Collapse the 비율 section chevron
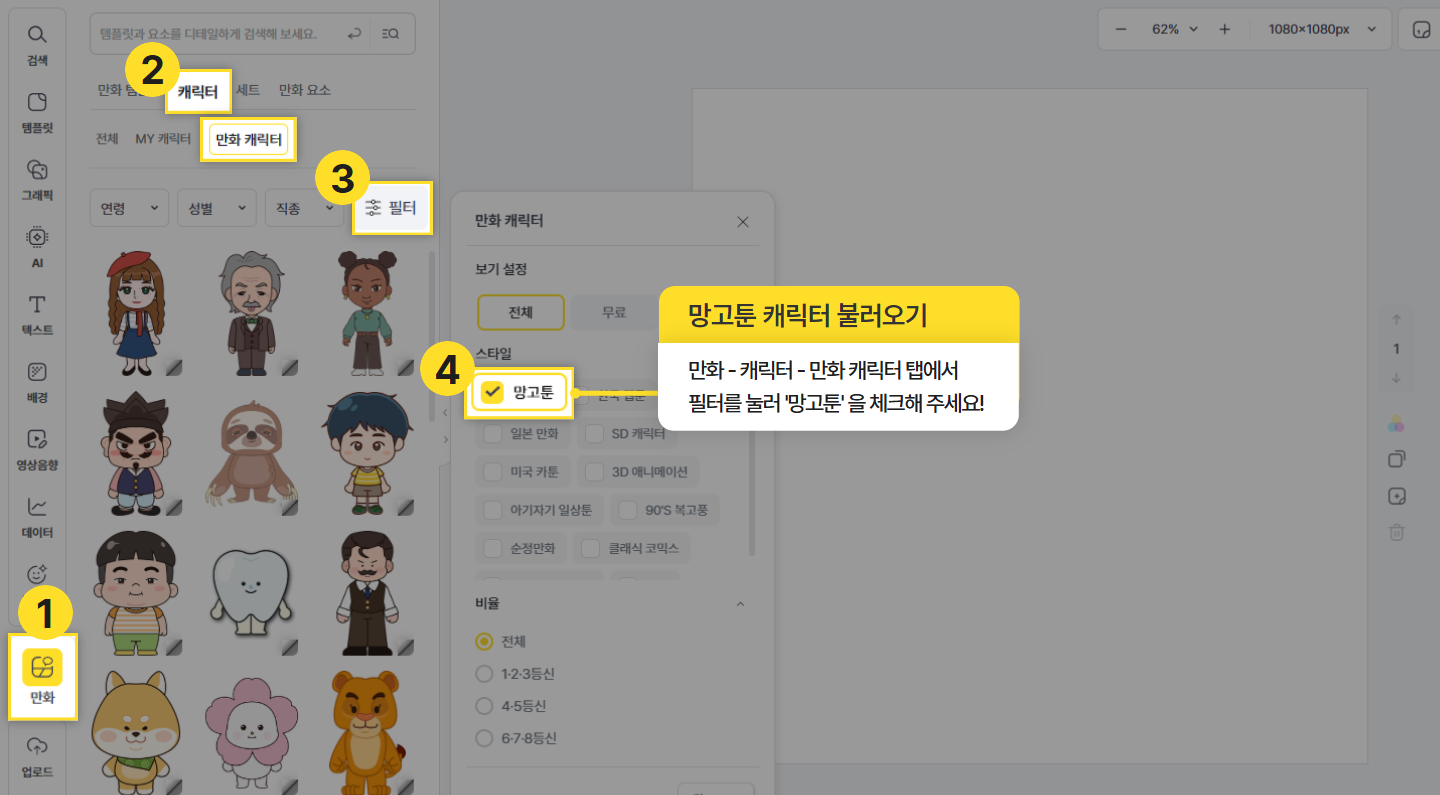Screen dimensions: 1440x795 coord(740,604)
